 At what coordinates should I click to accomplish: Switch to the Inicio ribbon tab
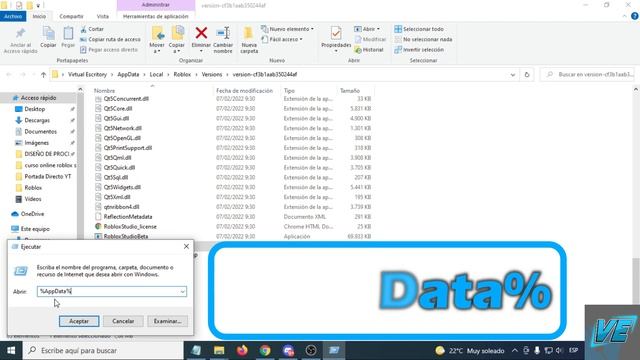click(x=39, y=16)
